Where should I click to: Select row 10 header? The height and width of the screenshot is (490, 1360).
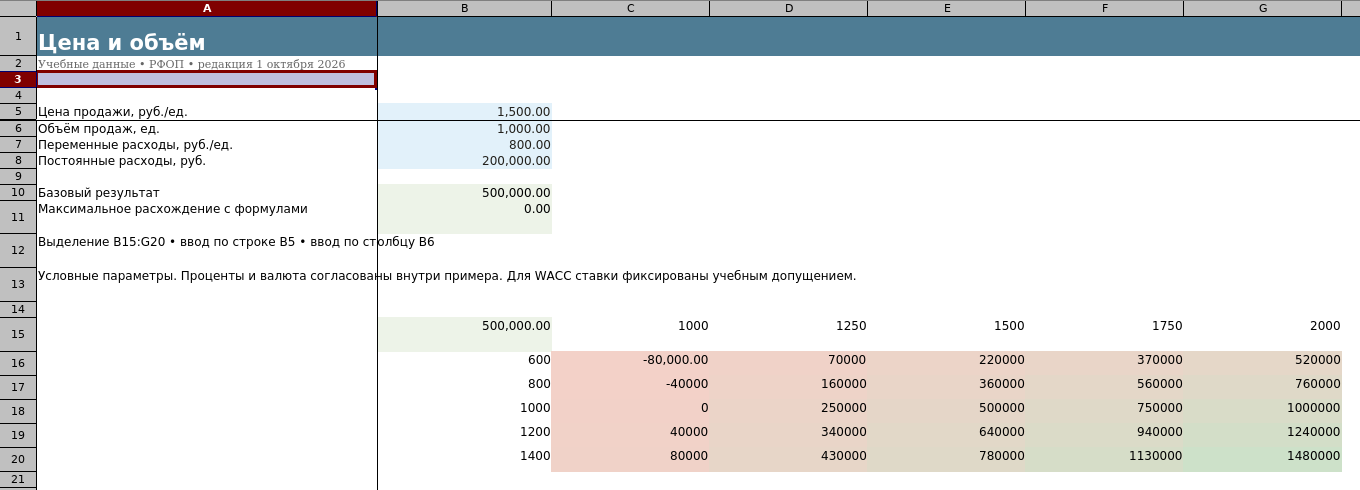(x=18, y=193)
